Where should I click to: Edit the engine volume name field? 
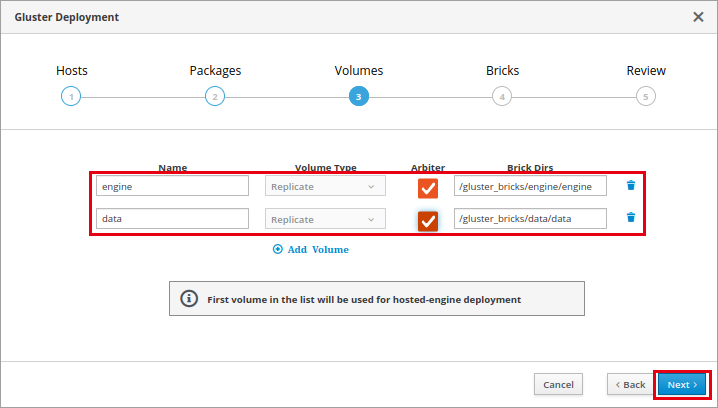(x=172, y=186)
